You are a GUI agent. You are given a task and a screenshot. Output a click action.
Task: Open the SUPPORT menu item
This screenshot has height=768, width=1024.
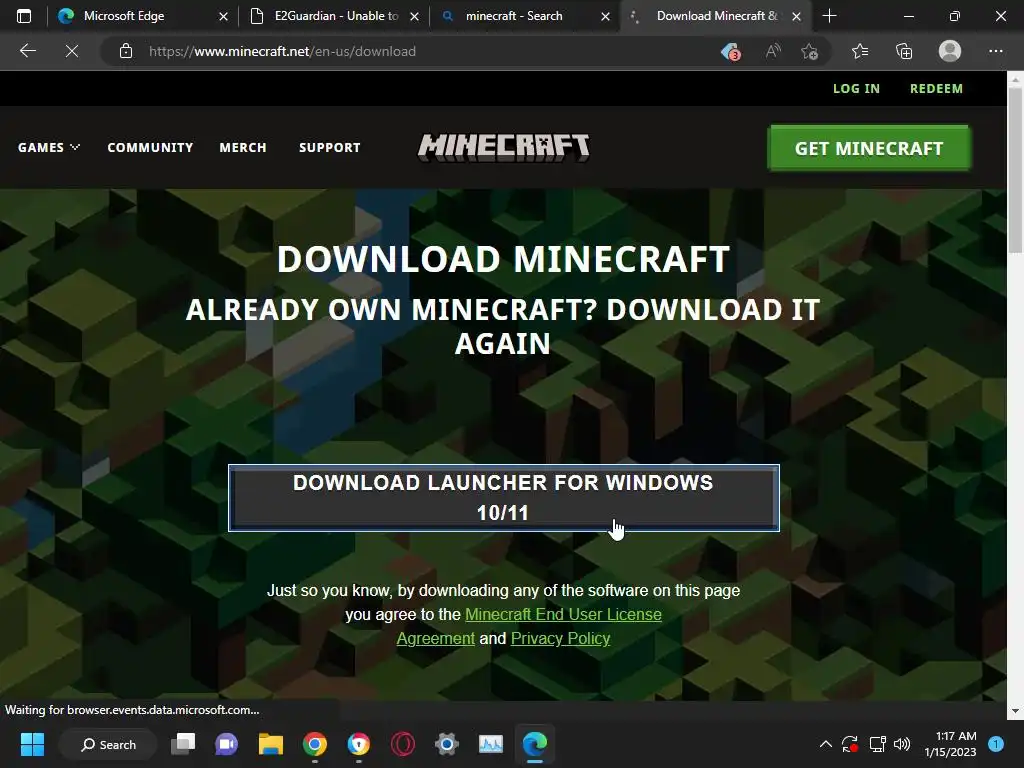click(330, 148)
